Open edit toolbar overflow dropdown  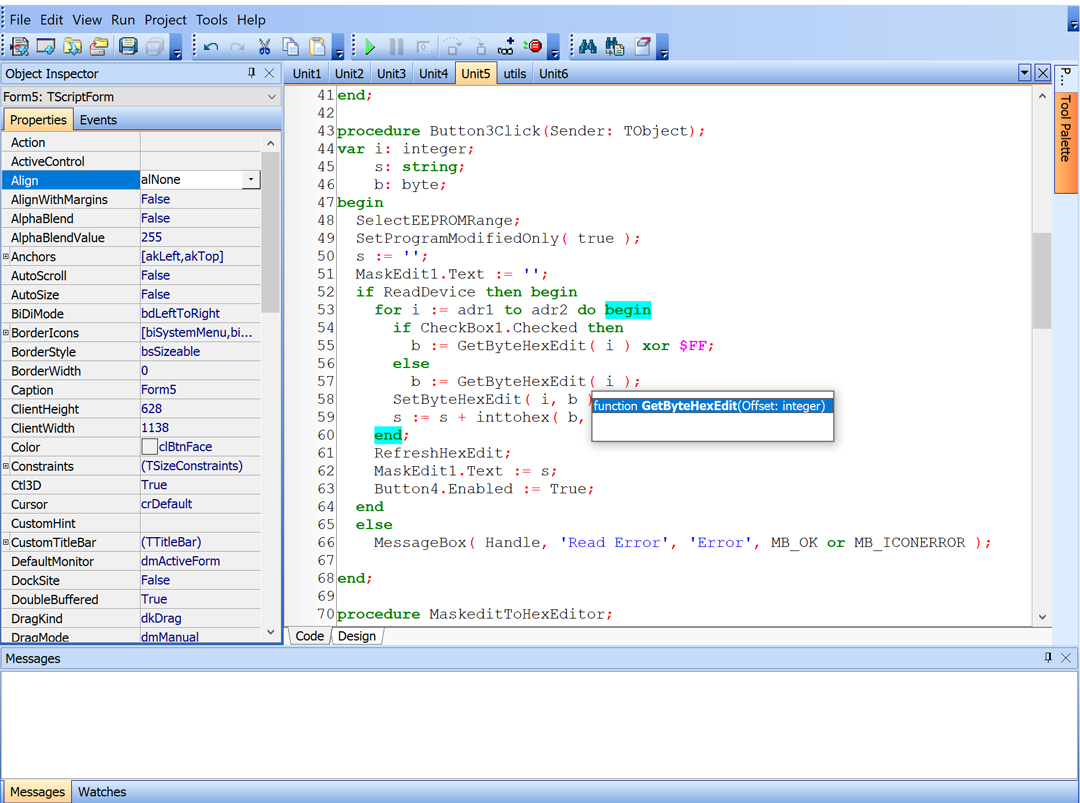coord(338,48)
